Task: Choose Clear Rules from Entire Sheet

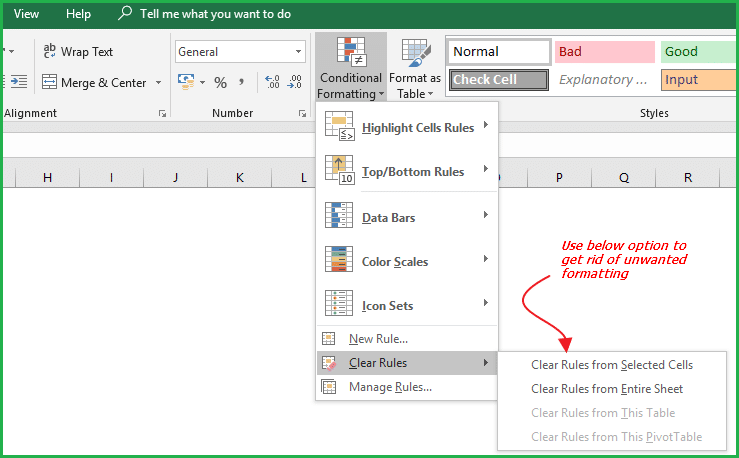Action: click(x=607, y=389)
